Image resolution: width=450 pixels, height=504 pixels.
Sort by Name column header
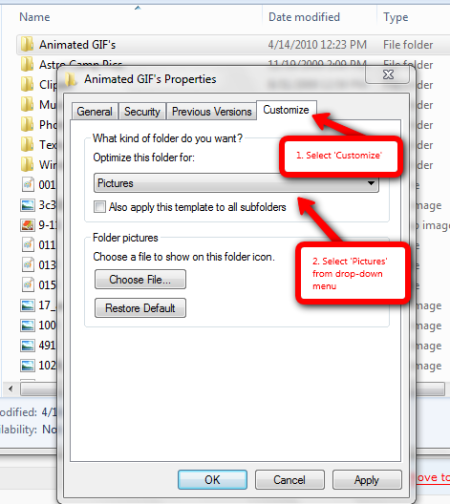(35, 17)
